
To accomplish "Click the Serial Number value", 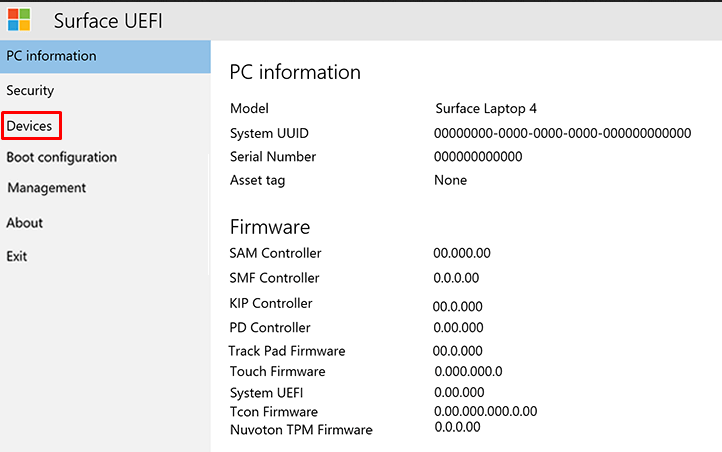I will point(478,157).
